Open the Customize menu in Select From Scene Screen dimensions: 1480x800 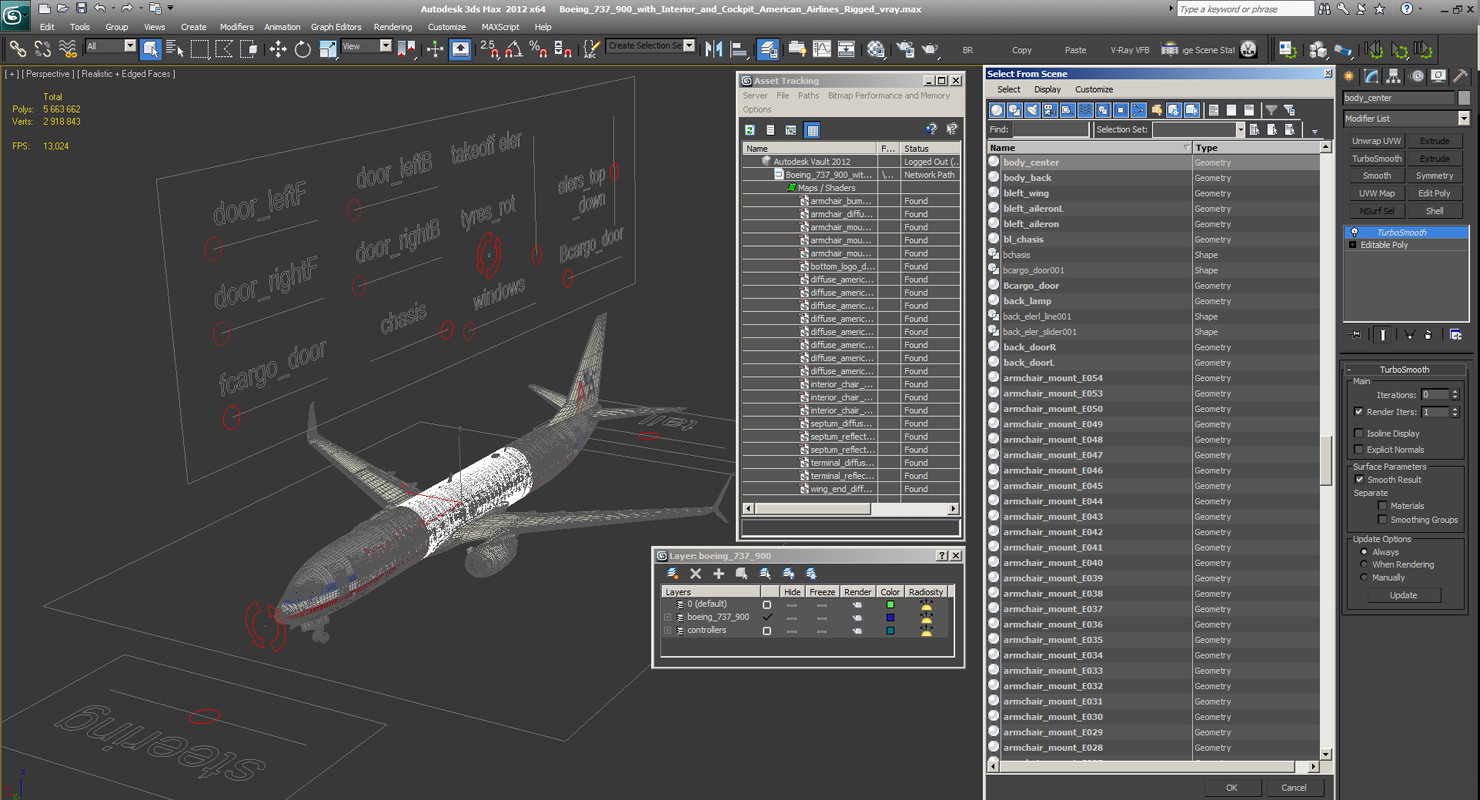(x=1094, y=89)
